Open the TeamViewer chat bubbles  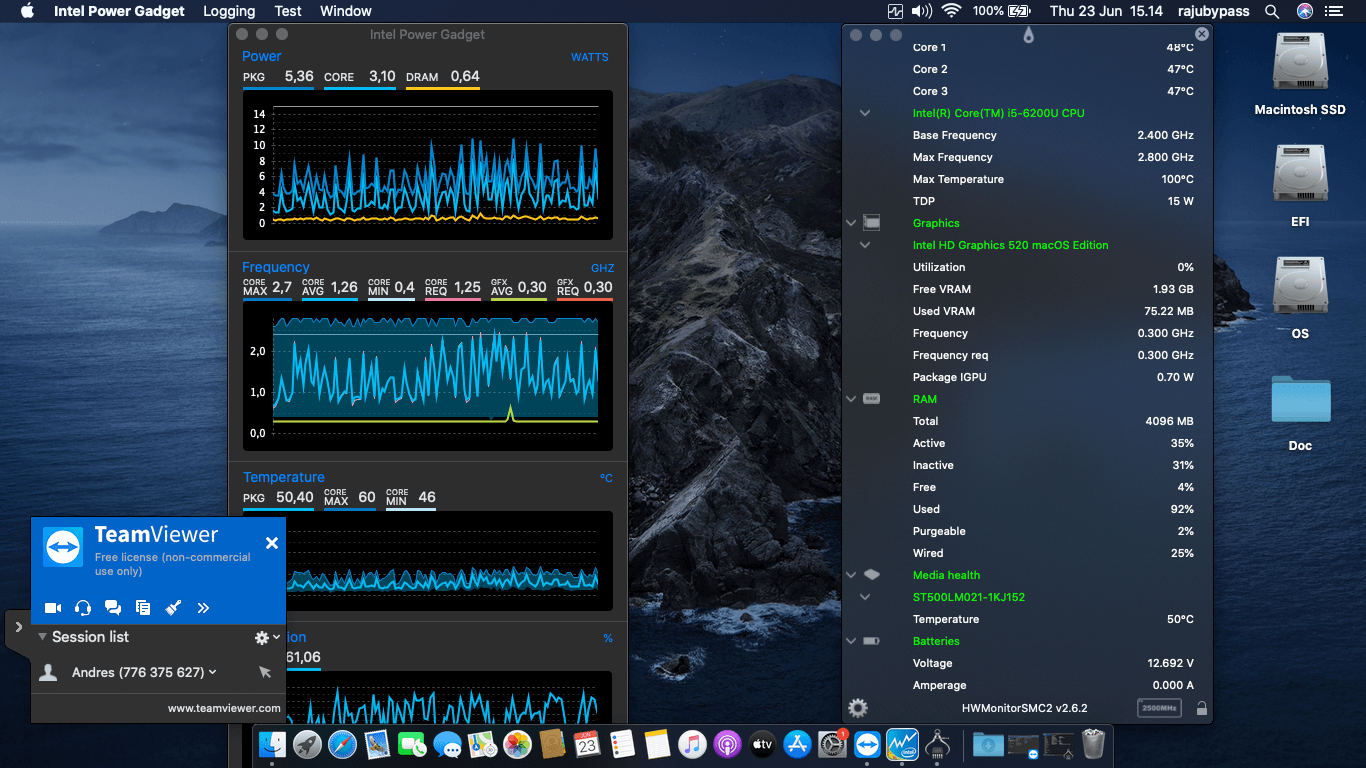tap(113, 607)
